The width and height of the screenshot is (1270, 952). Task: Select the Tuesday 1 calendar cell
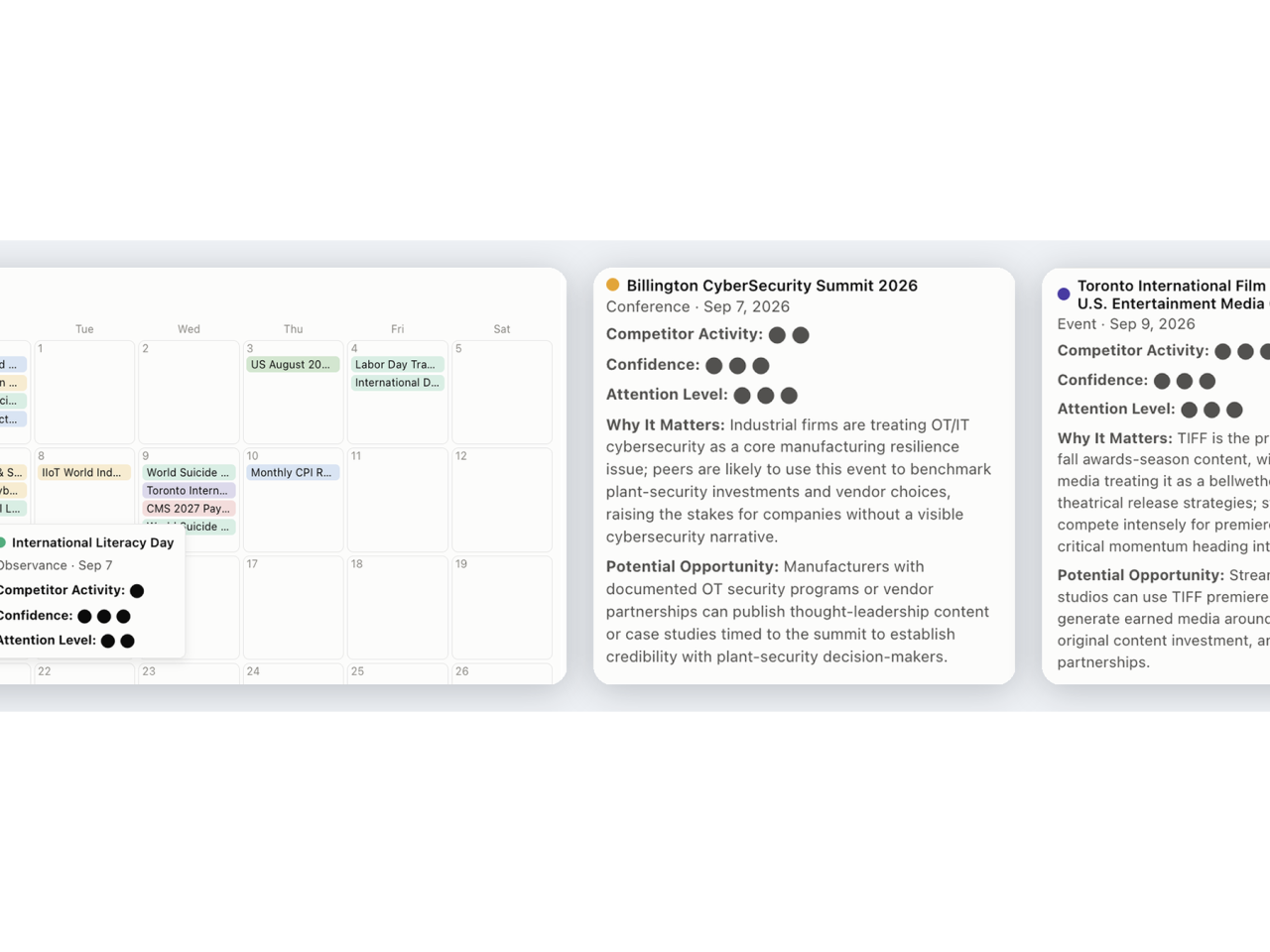tap(84, 393)
